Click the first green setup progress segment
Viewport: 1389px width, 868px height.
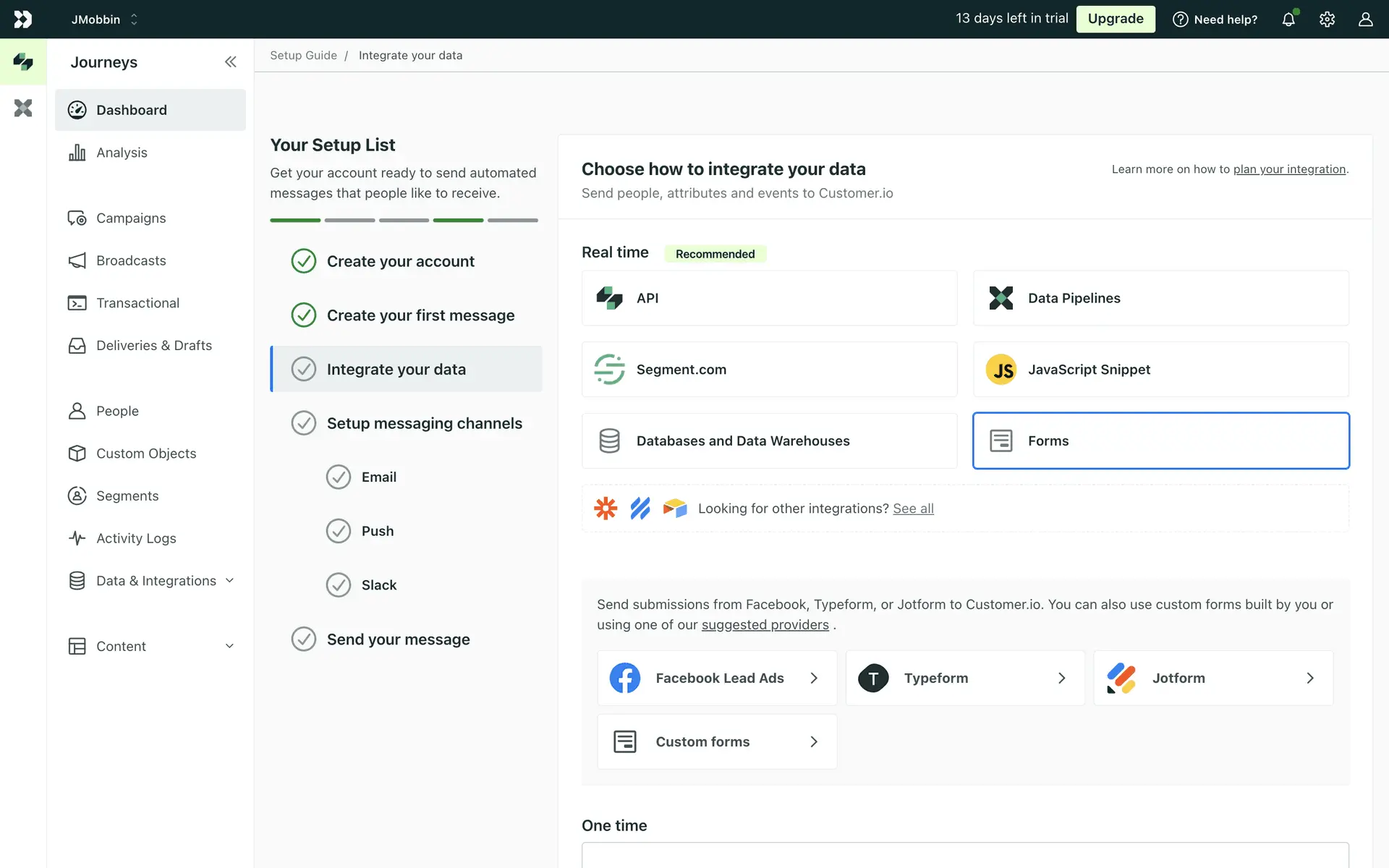click(x=295, y=220)
